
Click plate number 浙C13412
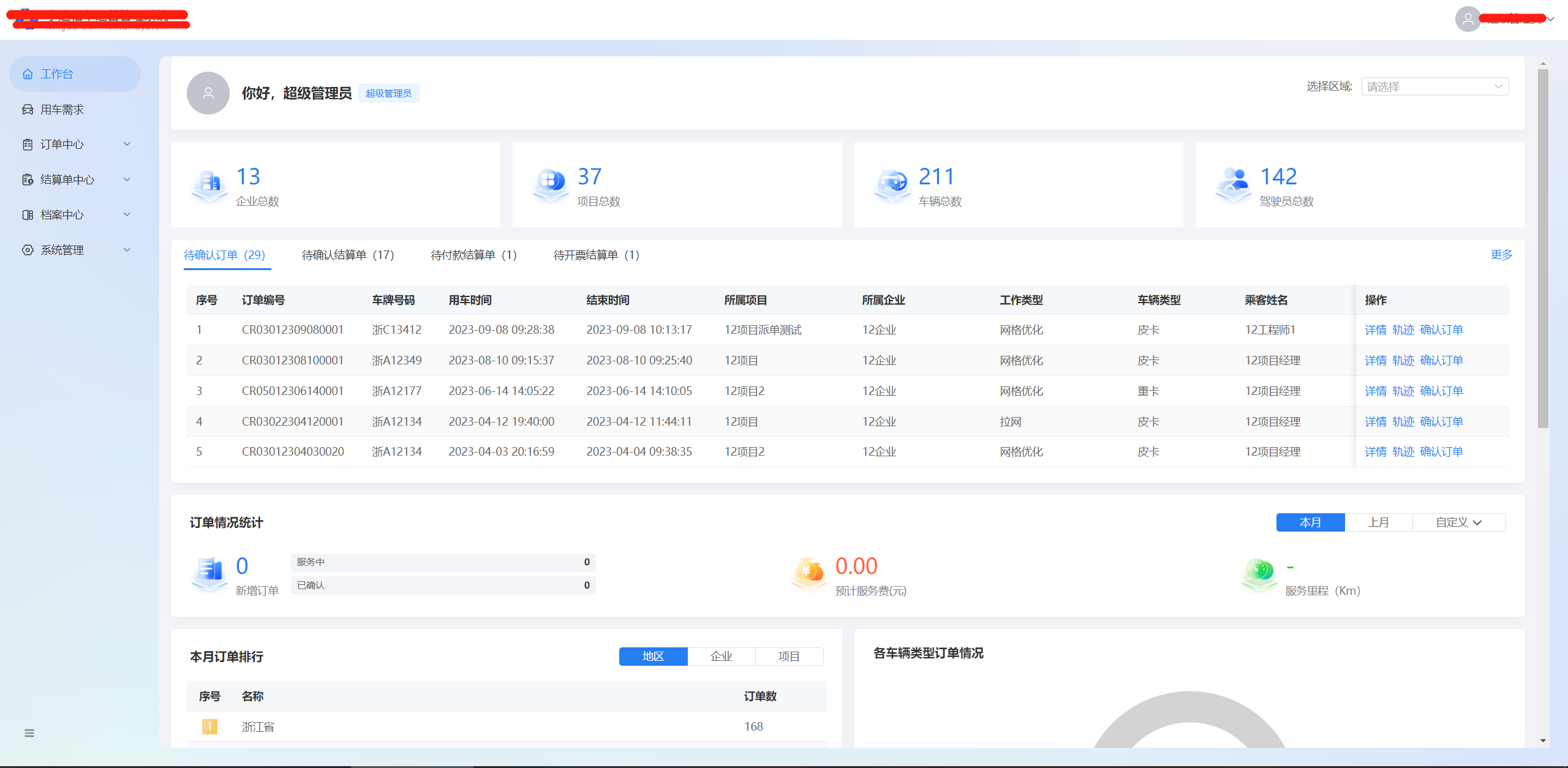(x=397, y=330)
